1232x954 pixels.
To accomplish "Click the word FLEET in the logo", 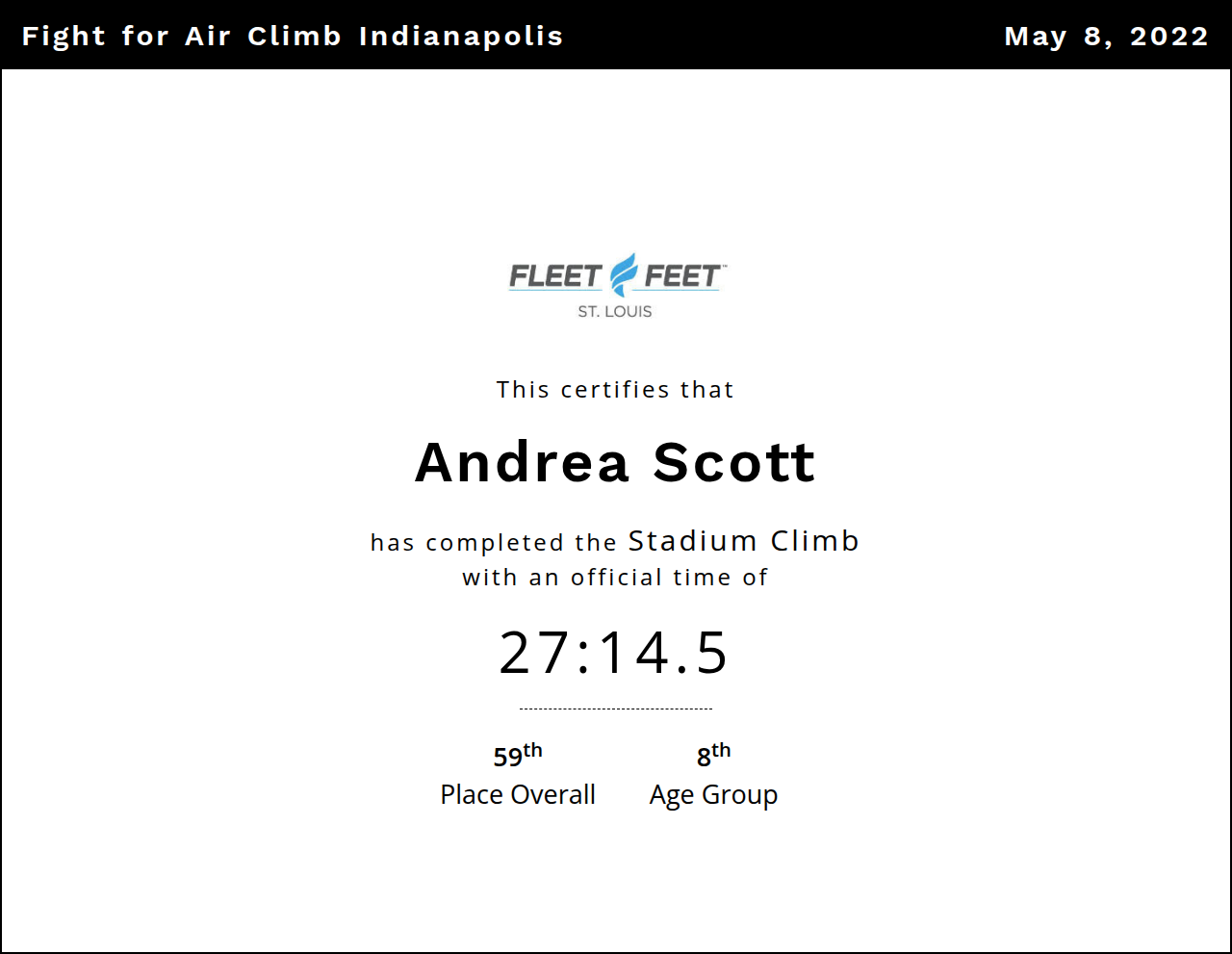I will pyautogui.click(x=555, y=277).
